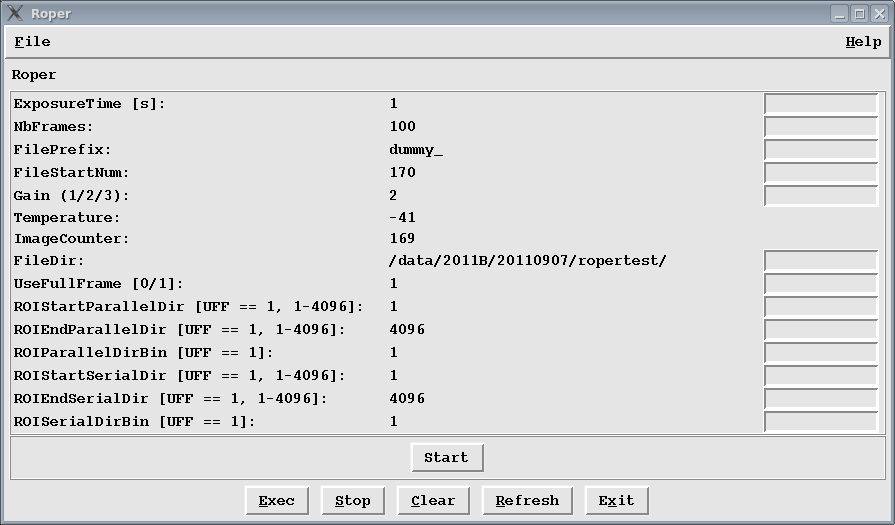Image resolution: width=895 pixels, height=525 pixels.
Task: Click the ROIEndSerialDir value 4096
Action: pos(407,398)
